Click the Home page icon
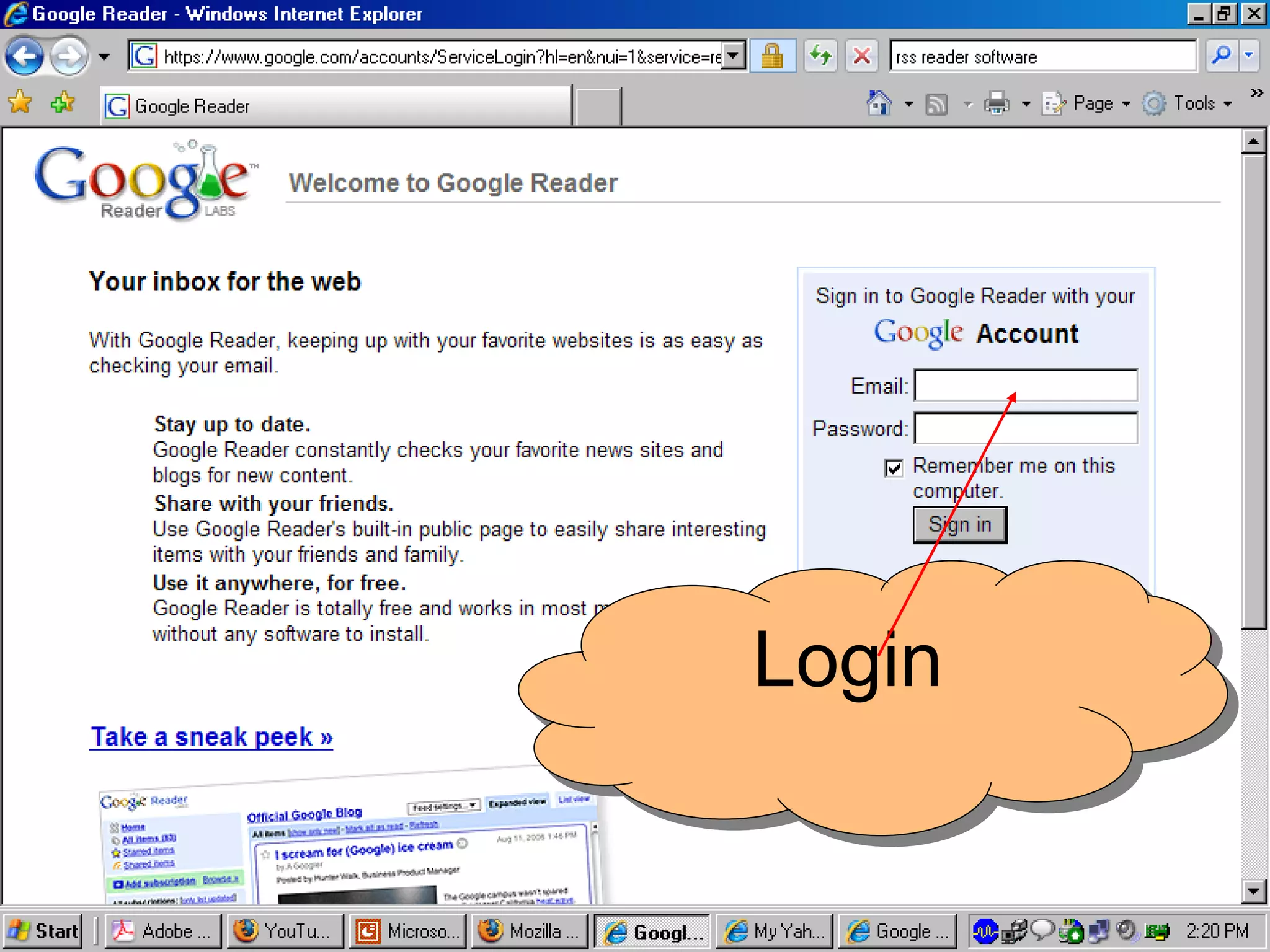The image size is (1270, 952). click(879, 104)
